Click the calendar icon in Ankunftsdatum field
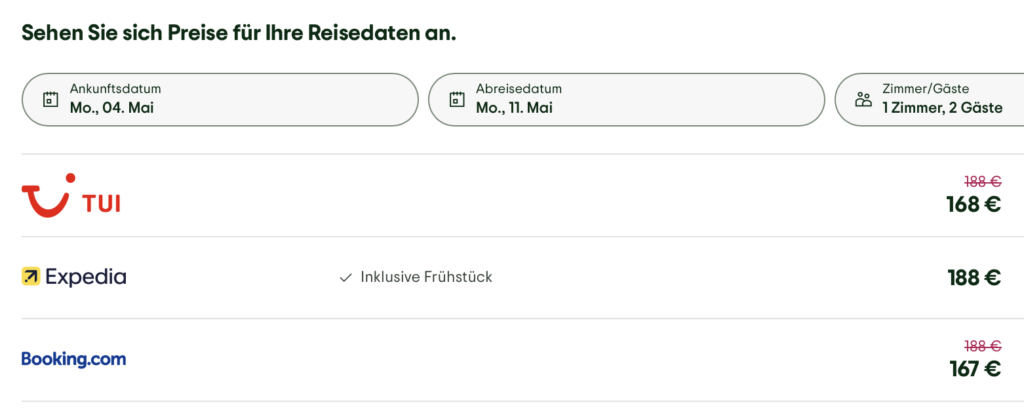Screen dimensions: 1024x413 pyautogui.click(x=51, y=100)
